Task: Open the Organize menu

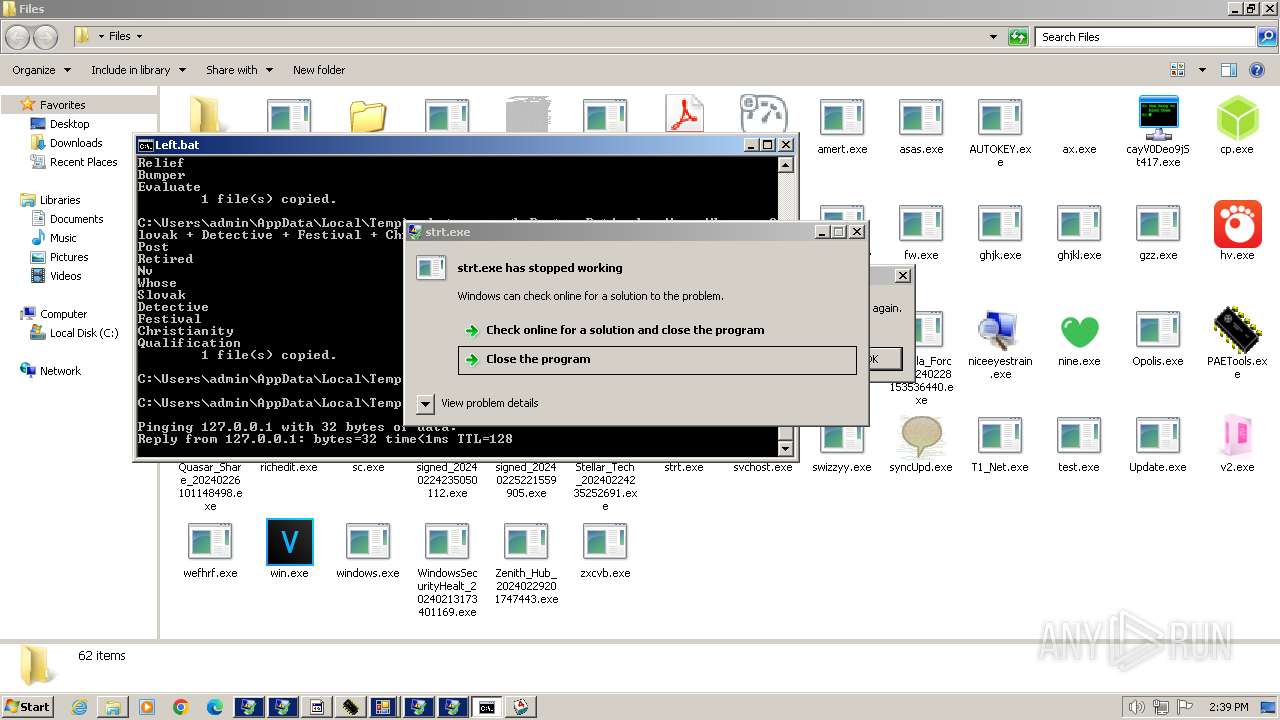Action: click(41, 70)
